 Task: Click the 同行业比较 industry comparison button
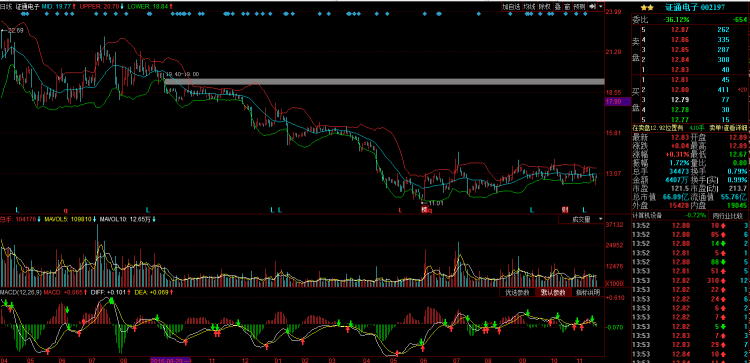tap(727, 215)
